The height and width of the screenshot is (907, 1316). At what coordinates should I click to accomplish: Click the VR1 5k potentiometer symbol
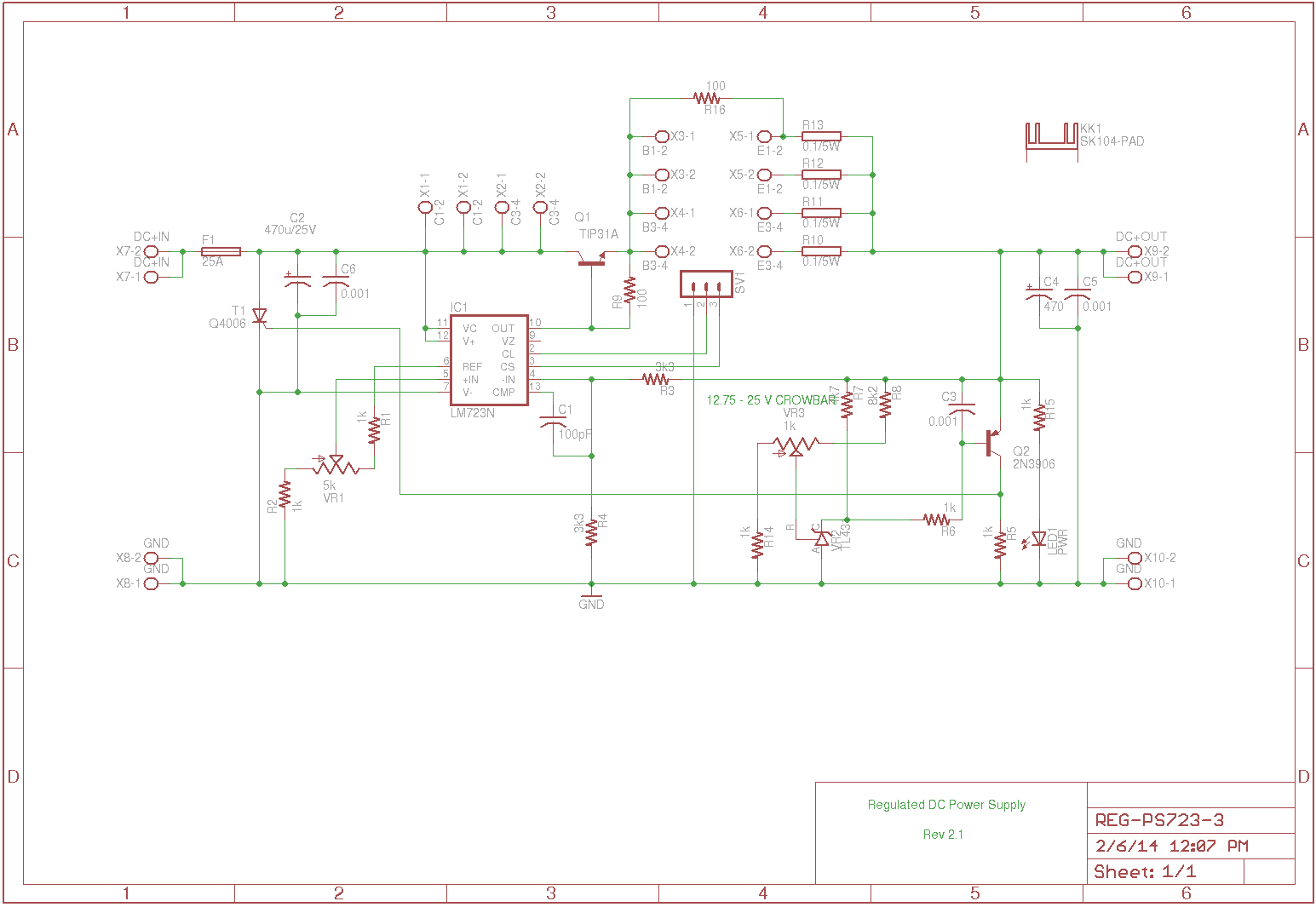point(335,466)
